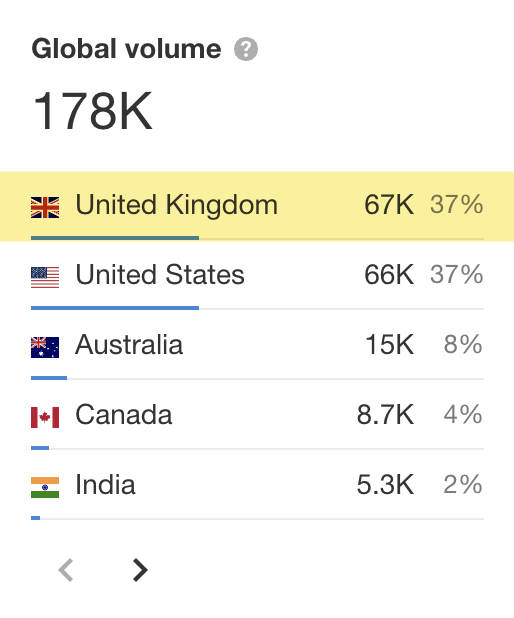Image resolution: width=514 pixels, height=618 pixels.
Task: Select the United Kingdom country name
Action: (177, 205)
